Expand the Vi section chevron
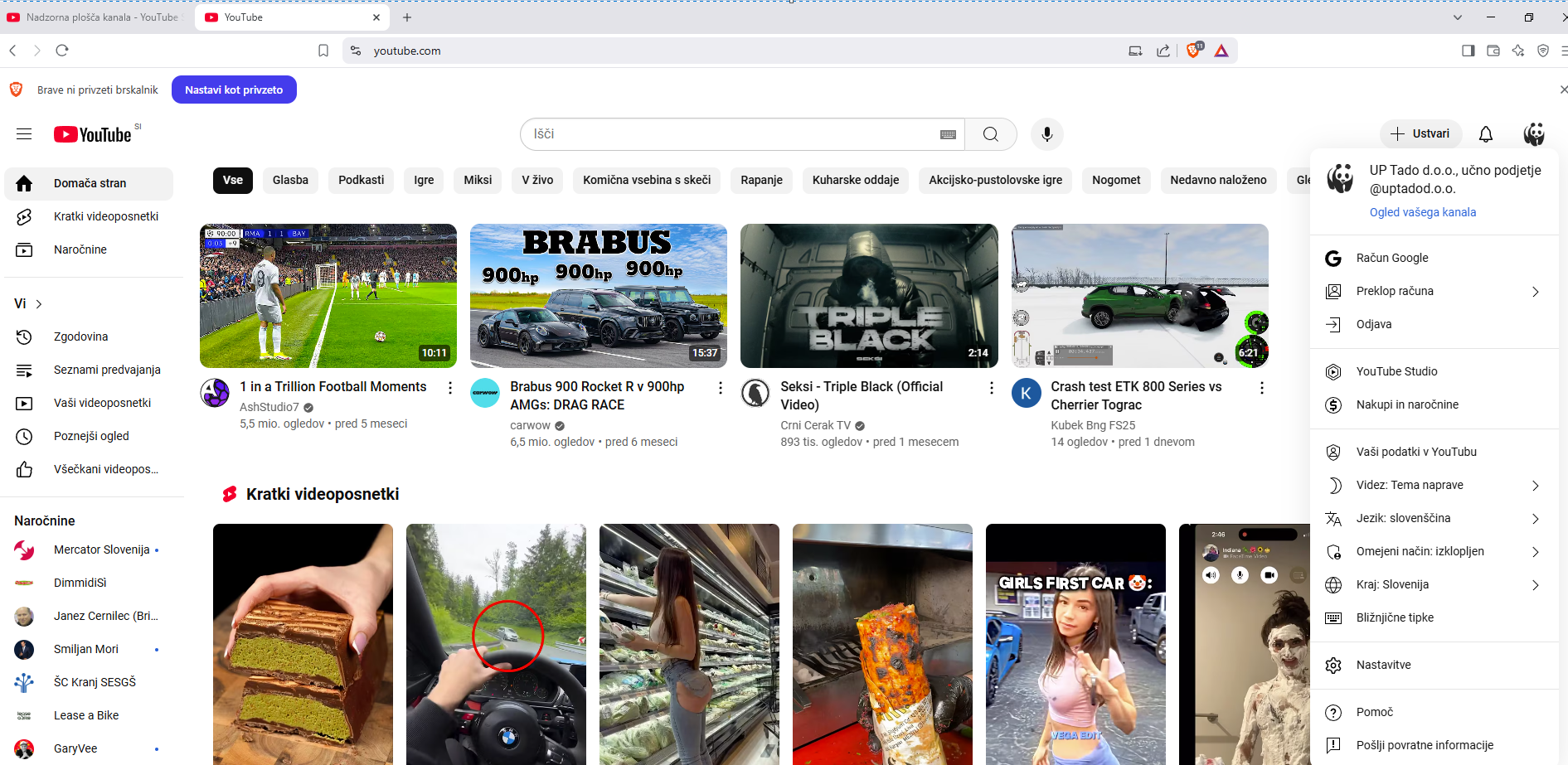The width and height of the screenshot is (1568, 765). click(38, 304)
